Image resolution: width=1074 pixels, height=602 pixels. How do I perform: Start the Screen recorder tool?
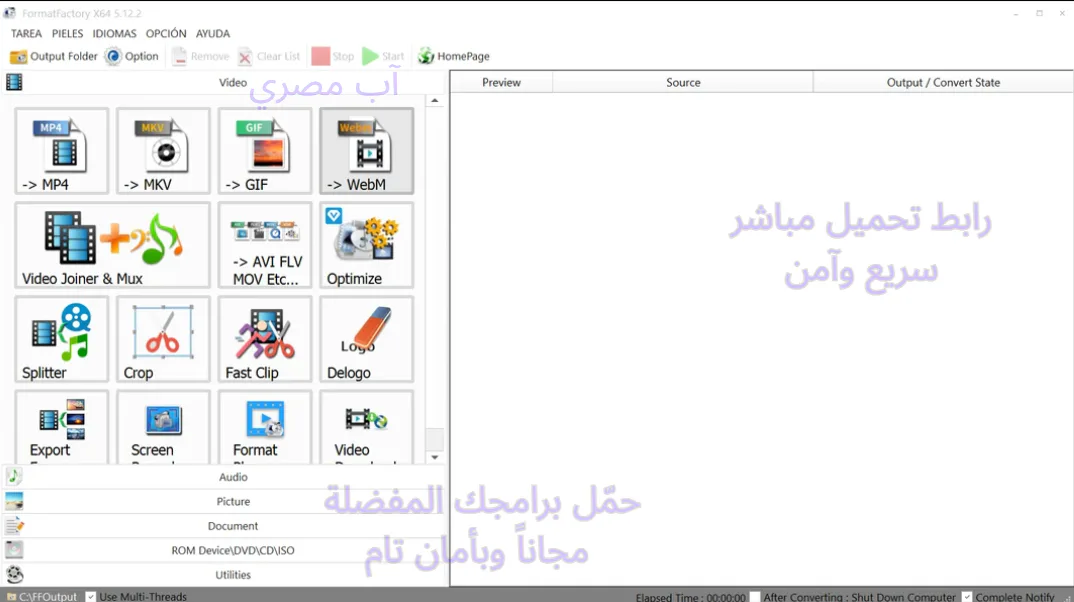click(x=163, y=427)
